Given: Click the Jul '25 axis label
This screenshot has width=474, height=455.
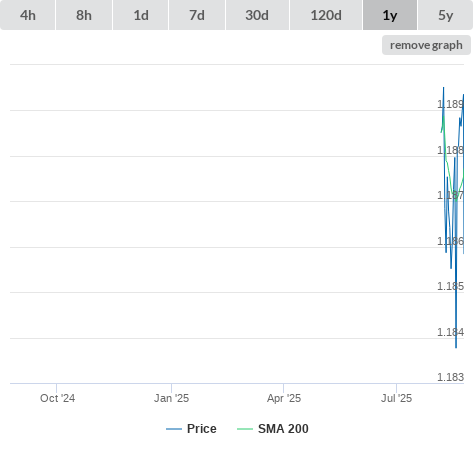Looking at the screenshot, I should pos(396,398).
